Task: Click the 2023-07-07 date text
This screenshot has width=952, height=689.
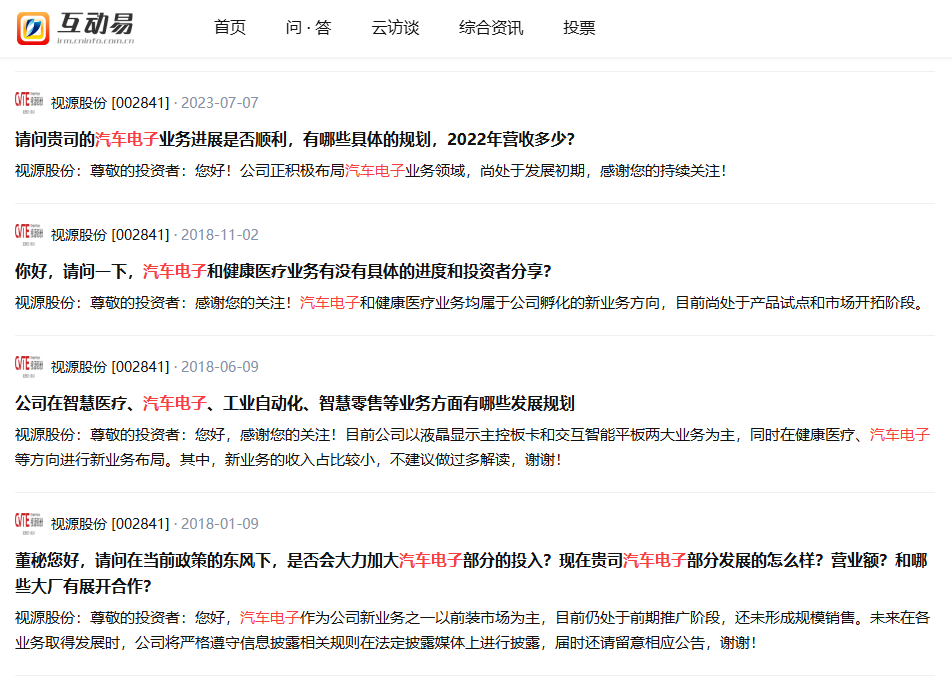Action: tap(220, 103)
